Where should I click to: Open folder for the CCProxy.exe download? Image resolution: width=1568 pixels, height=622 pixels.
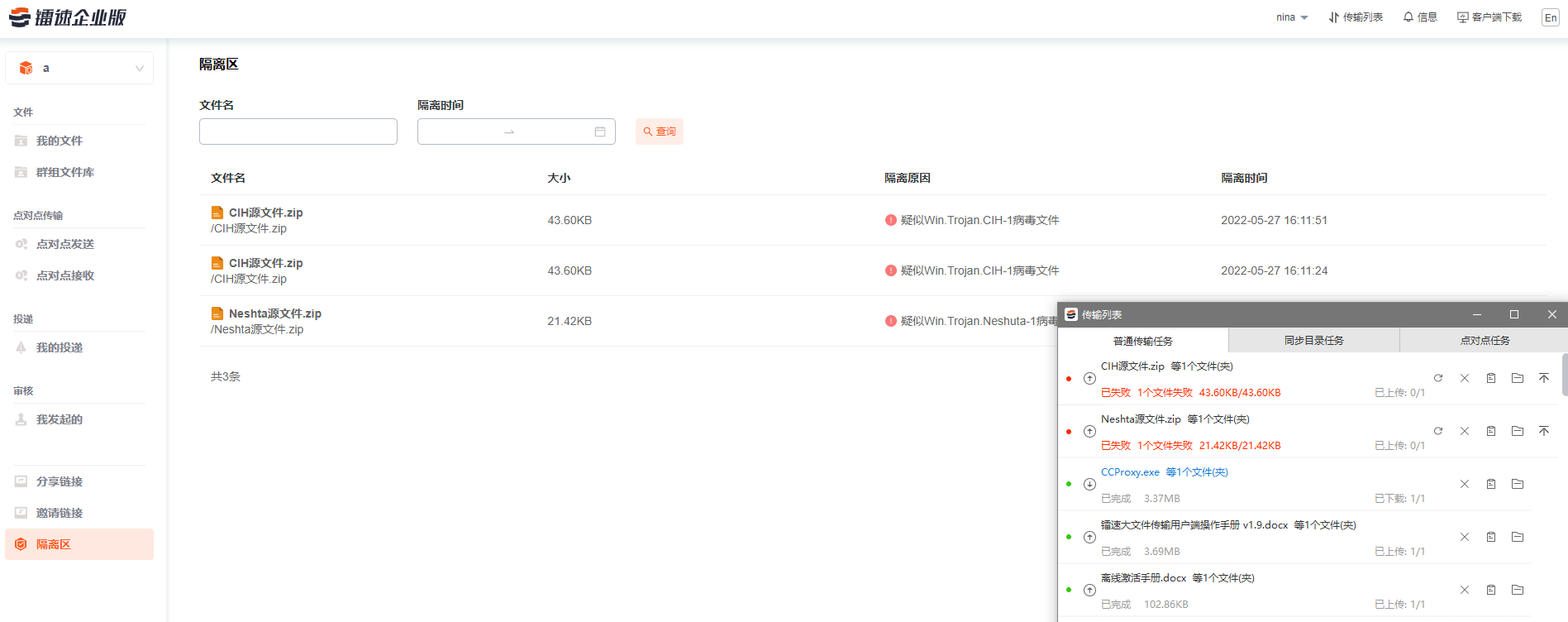pyautogui.click(x=1518, y=484)
